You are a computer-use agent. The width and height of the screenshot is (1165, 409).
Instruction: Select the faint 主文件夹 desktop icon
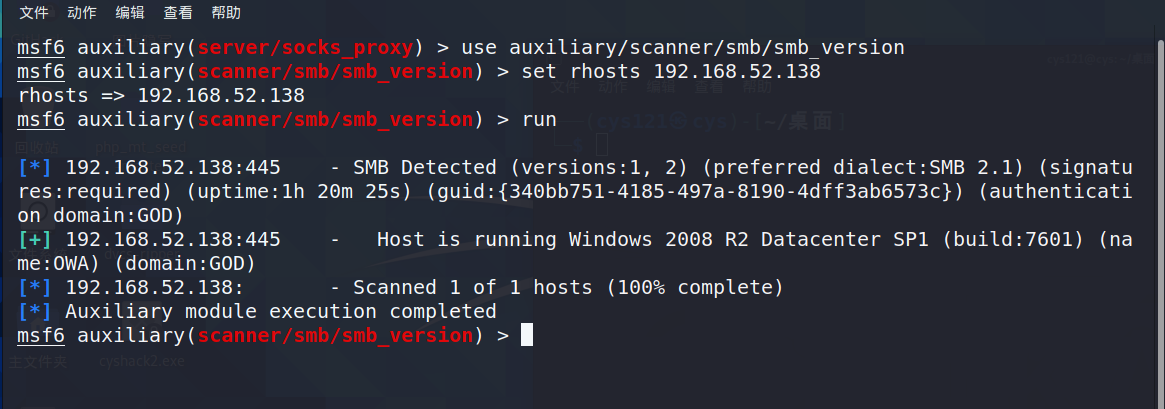pos(37,361)
